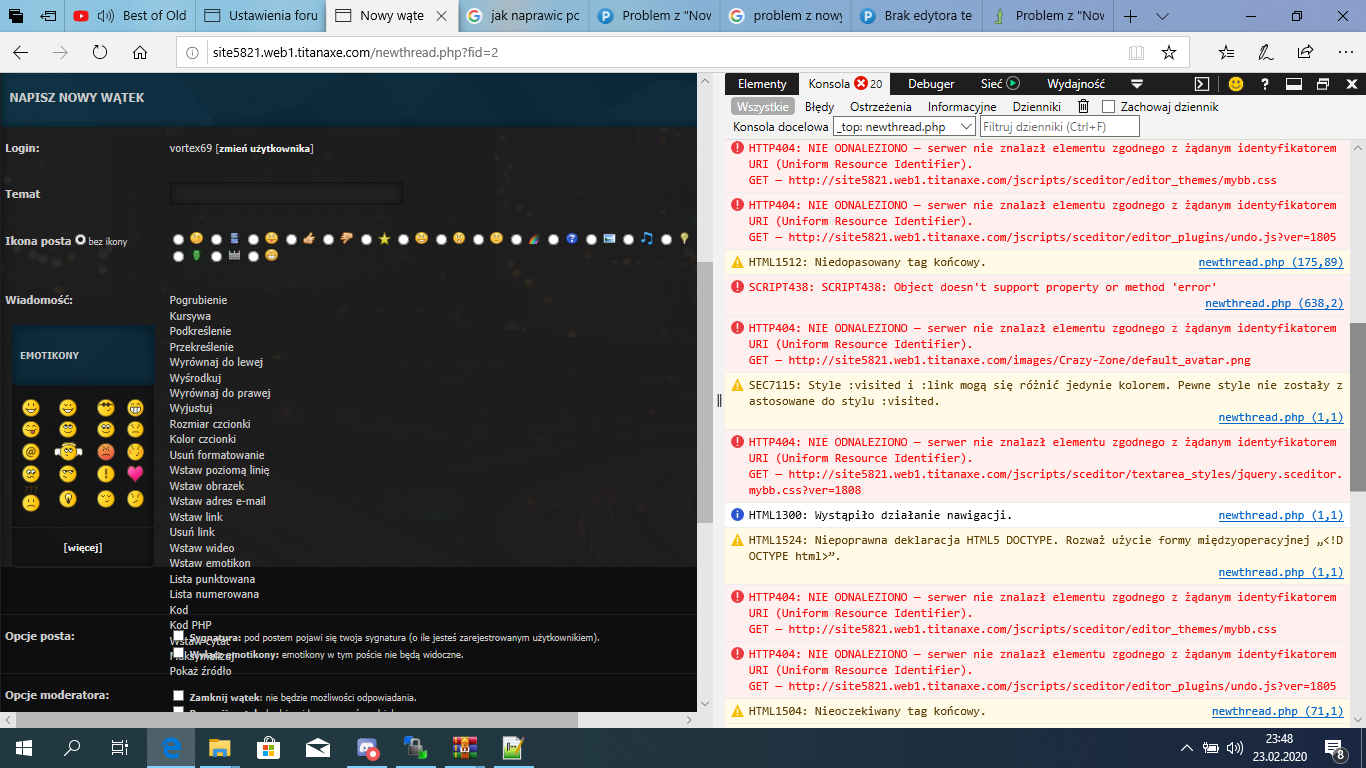Open the DevTools help question mark
The height and width of the screenshot is (768, 1366).
(x=1264, y=84)
